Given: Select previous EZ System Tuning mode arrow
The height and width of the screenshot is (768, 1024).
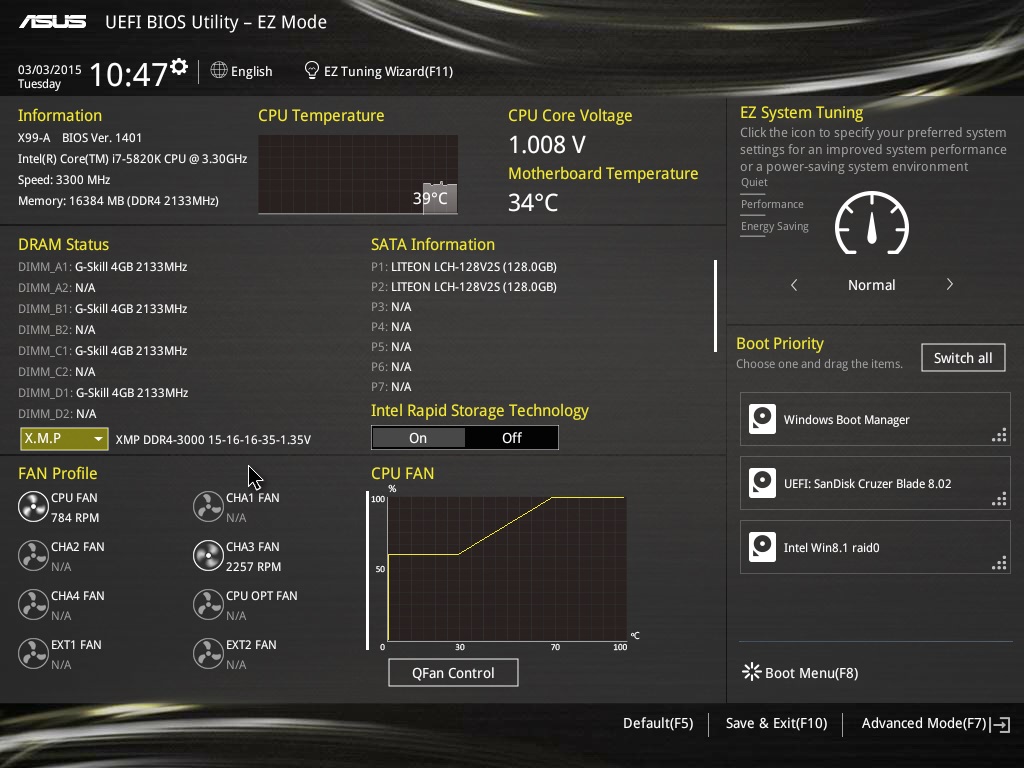Looking at the screenshot, I should coord(794,285).
